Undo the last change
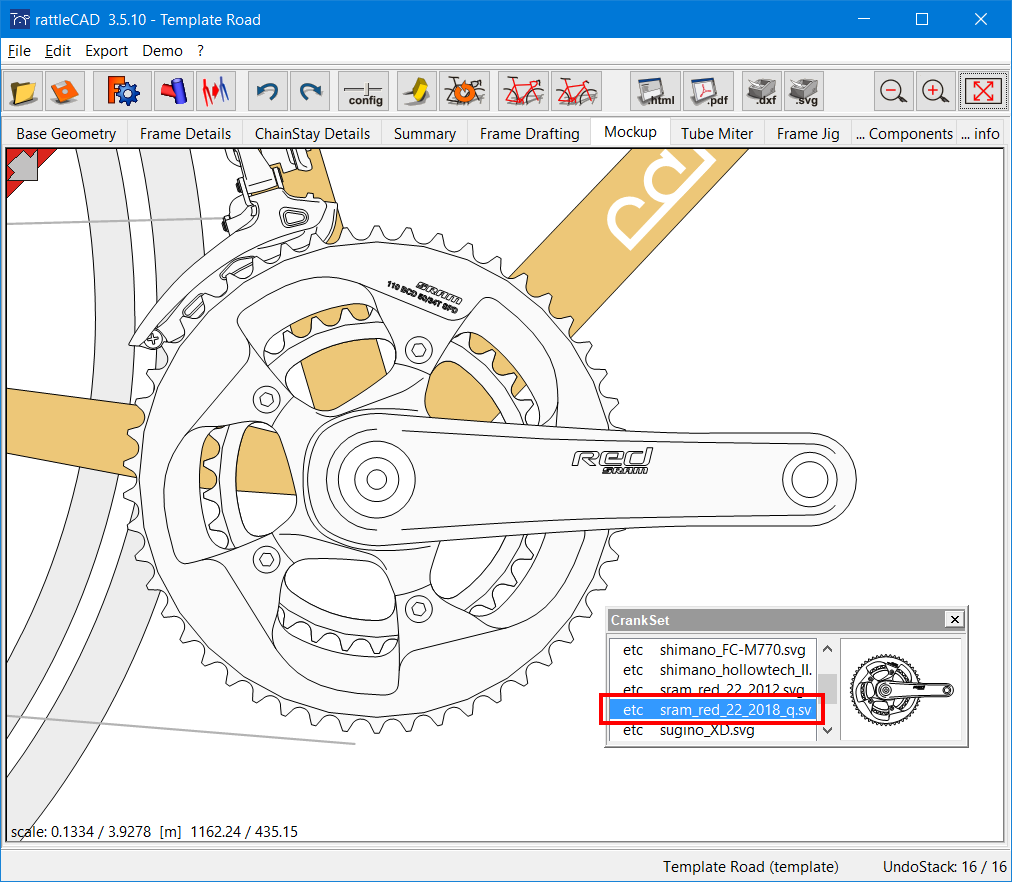Image resolution: width=1012 pixels, height=882 pixels. click(x=267, y=91)
